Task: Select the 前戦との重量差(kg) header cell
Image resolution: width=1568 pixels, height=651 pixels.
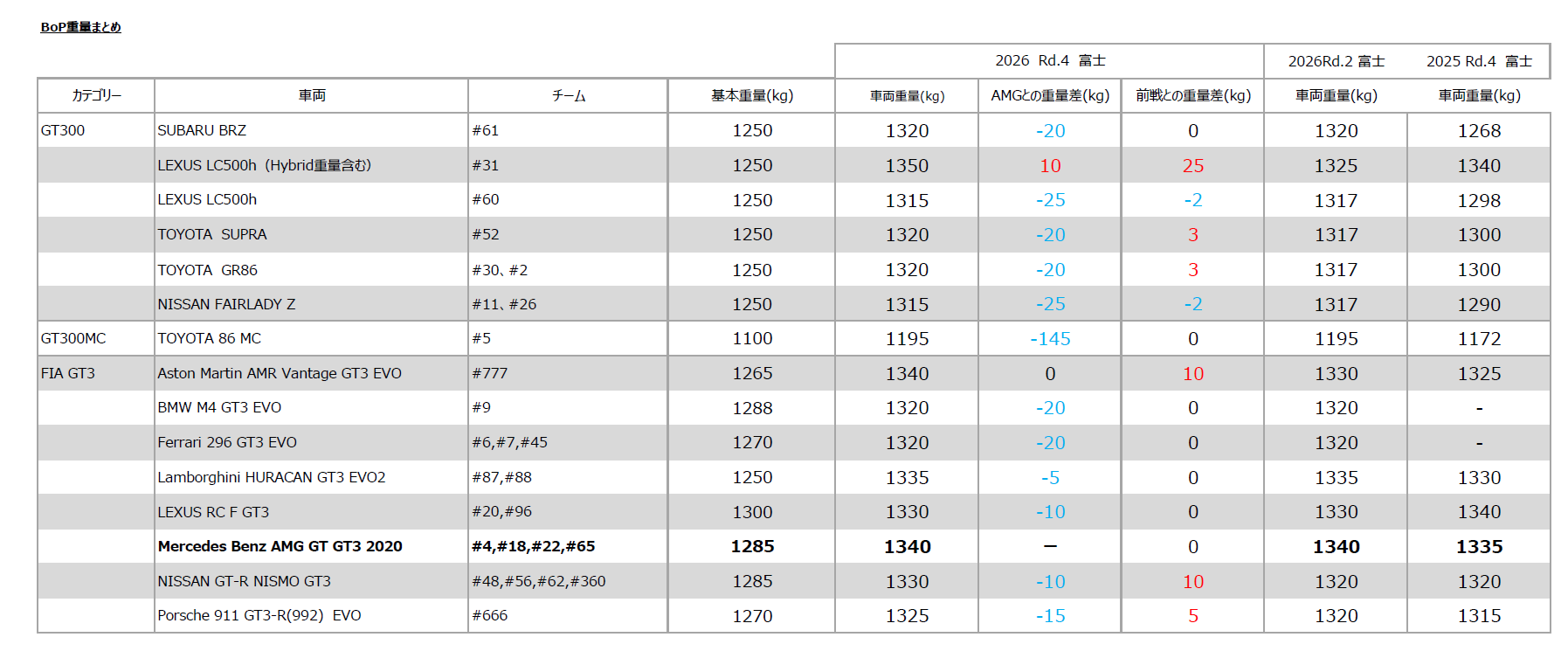Action: pos(1192,95)
